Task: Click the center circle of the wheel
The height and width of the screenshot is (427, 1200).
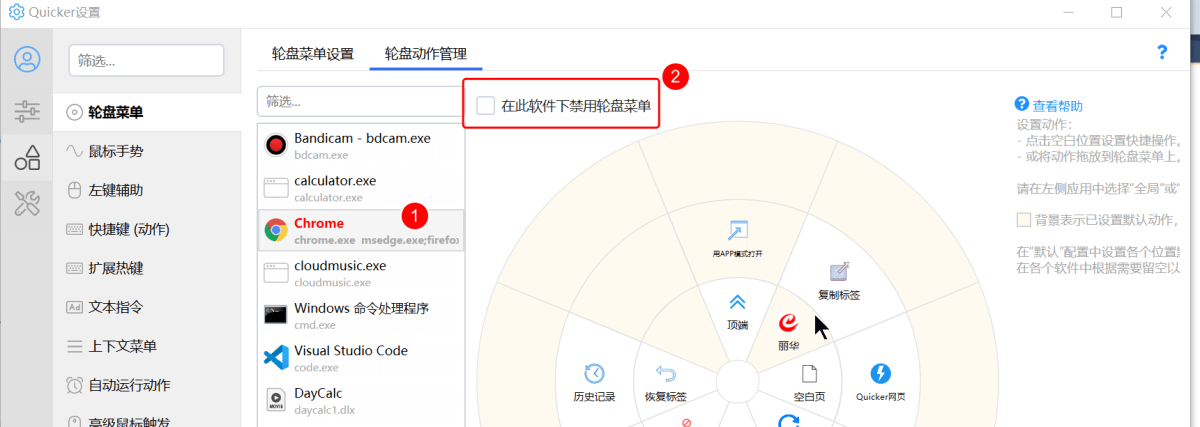Action: click(738, 384)
